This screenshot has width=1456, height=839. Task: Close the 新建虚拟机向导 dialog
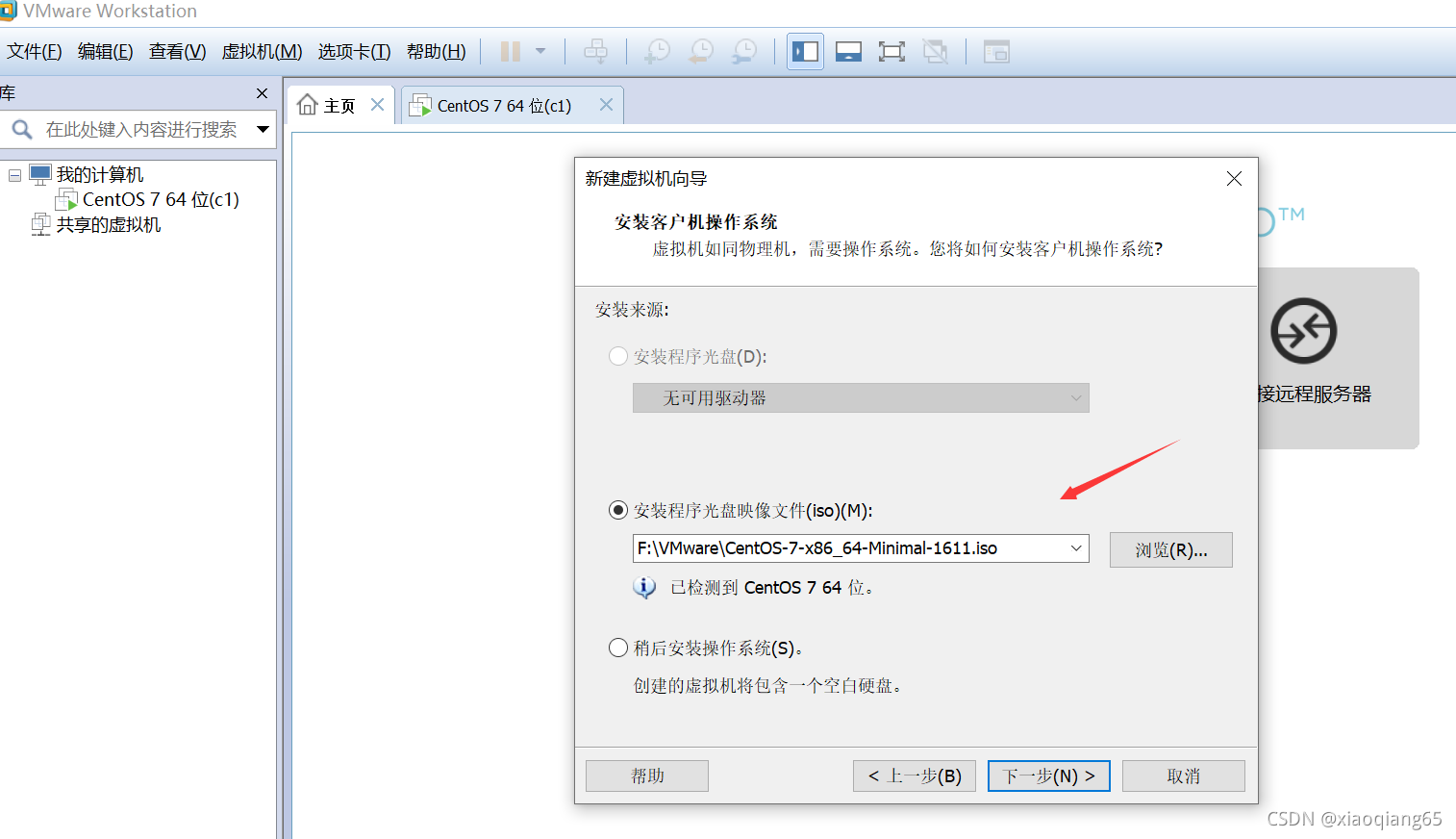click(1234, 178)
